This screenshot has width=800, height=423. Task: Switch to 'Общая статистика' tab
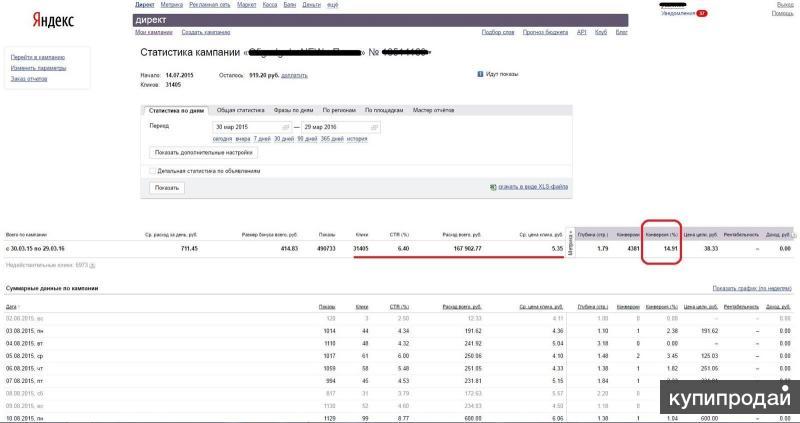coord(240,110)
